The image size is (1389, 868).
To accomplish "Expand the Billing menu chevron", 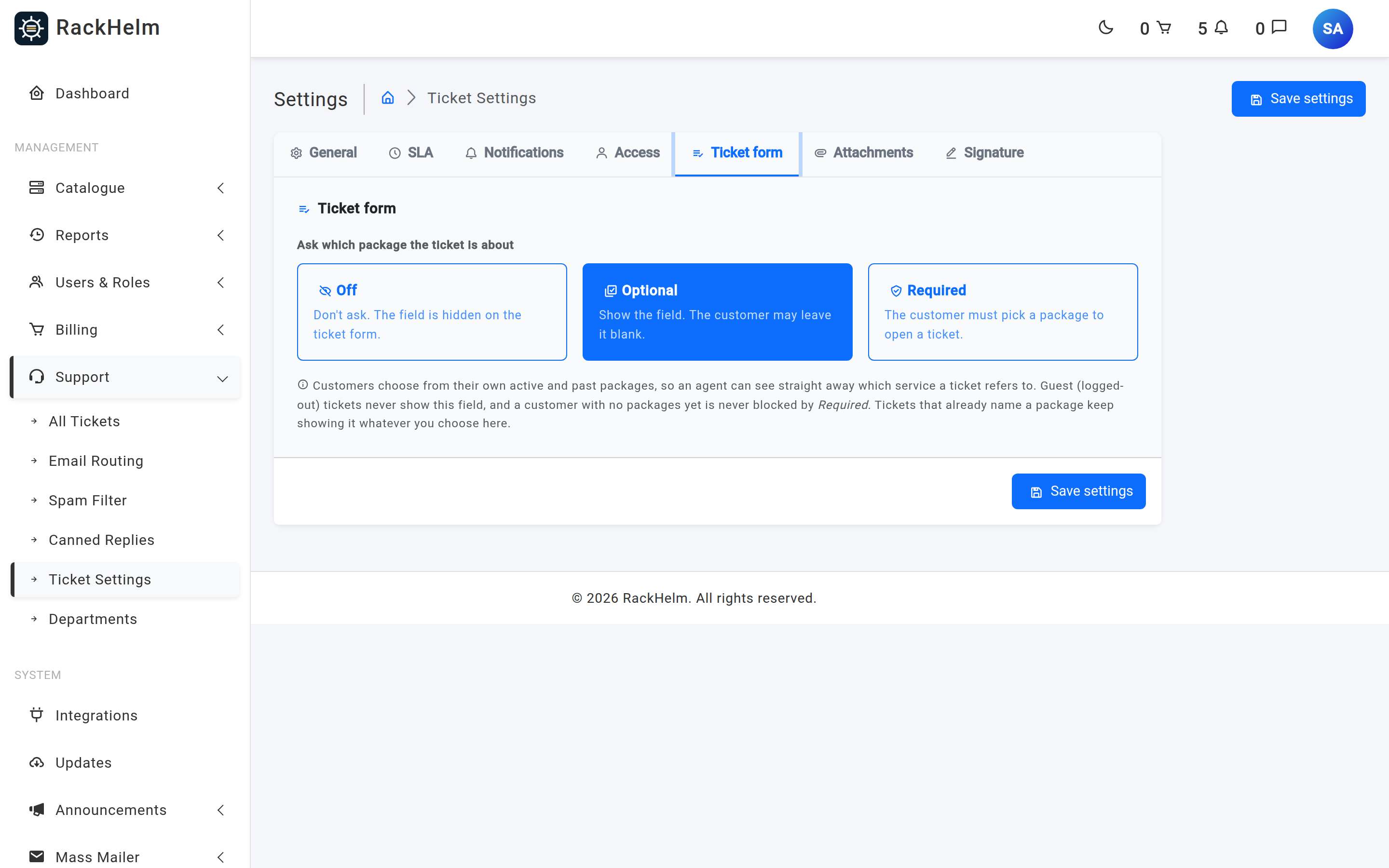I will tap(221, 329).
